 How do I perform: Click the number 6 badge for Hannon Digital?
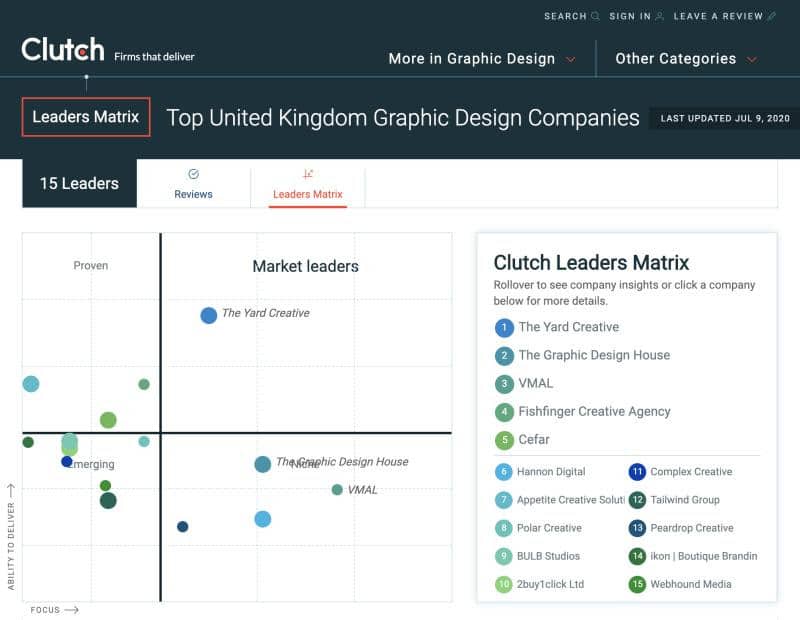click(504, 472)
